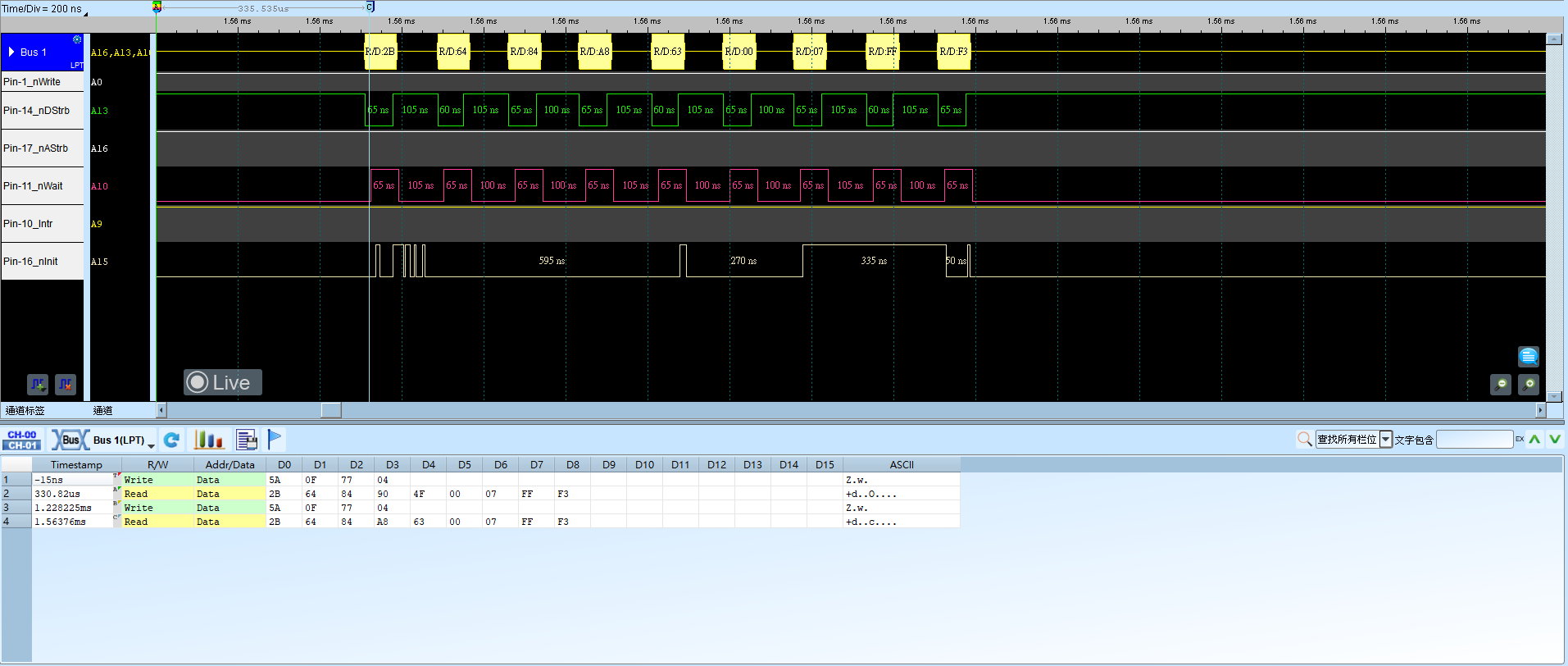Toggle the Live capture button
Viewport: 1568px width, 666px height.
point(223,382)
